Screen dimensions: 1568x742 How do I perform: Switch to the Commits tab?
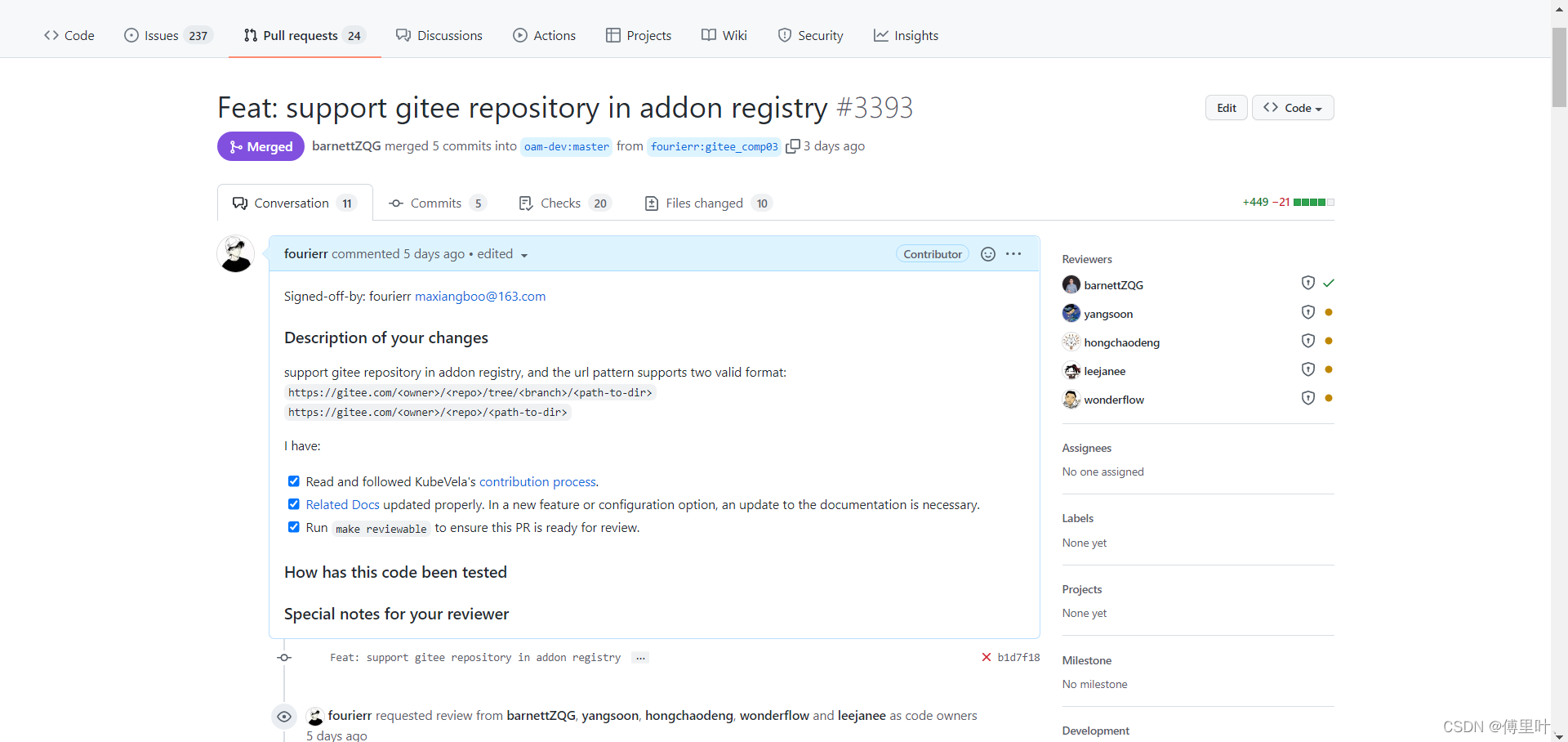[x=438, y=203]
